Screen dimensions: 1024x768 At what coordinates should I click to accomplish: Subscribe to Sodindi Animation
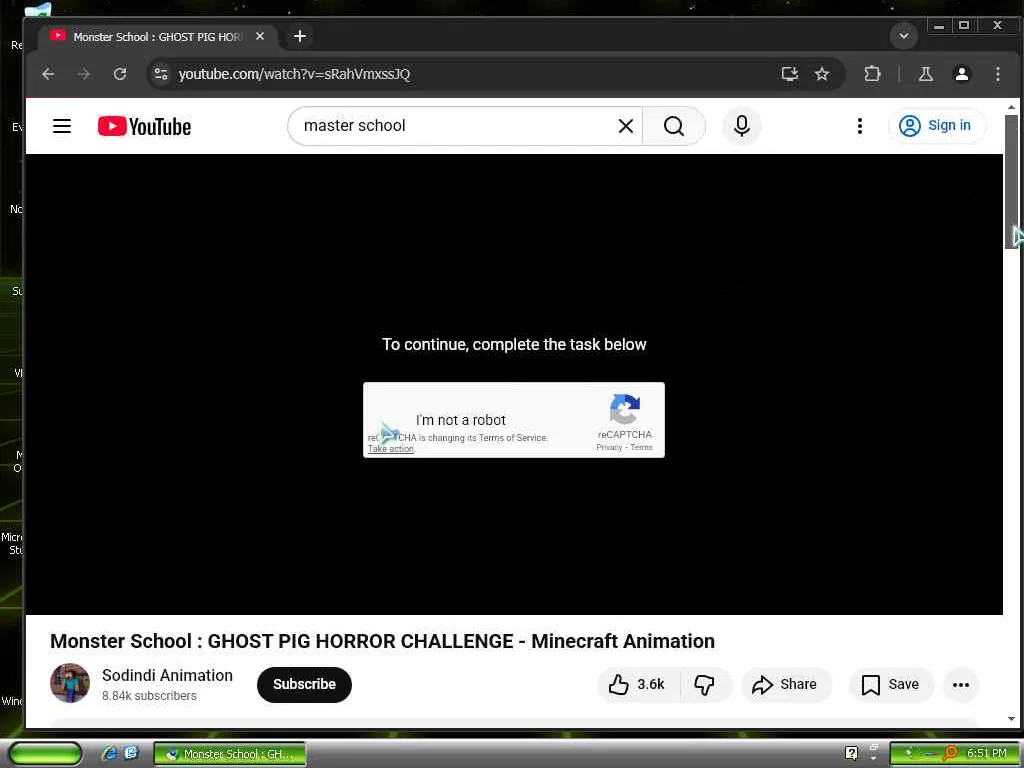coord(304,684)
